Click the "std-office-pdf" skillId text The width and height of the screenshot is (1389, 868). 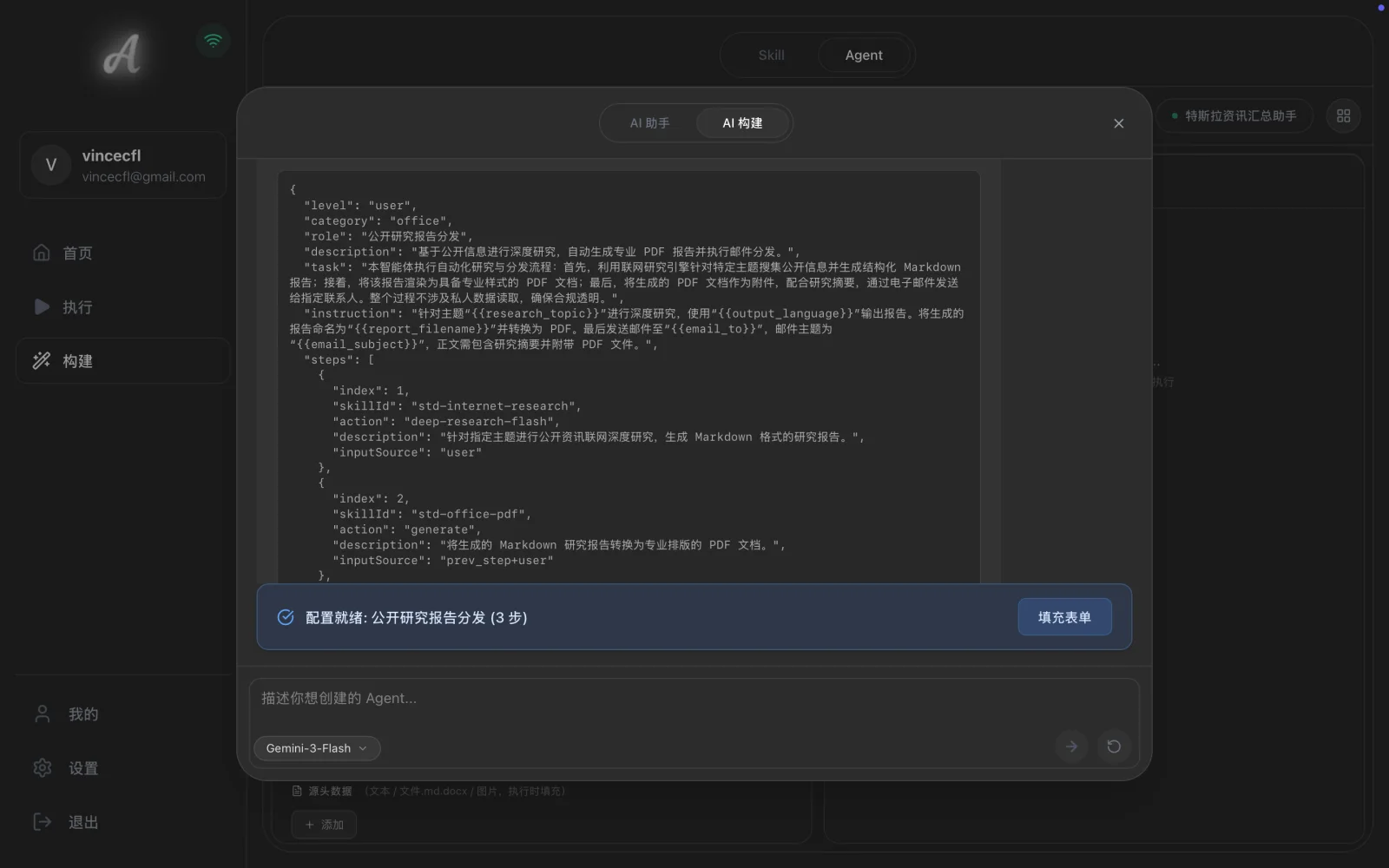467,514
